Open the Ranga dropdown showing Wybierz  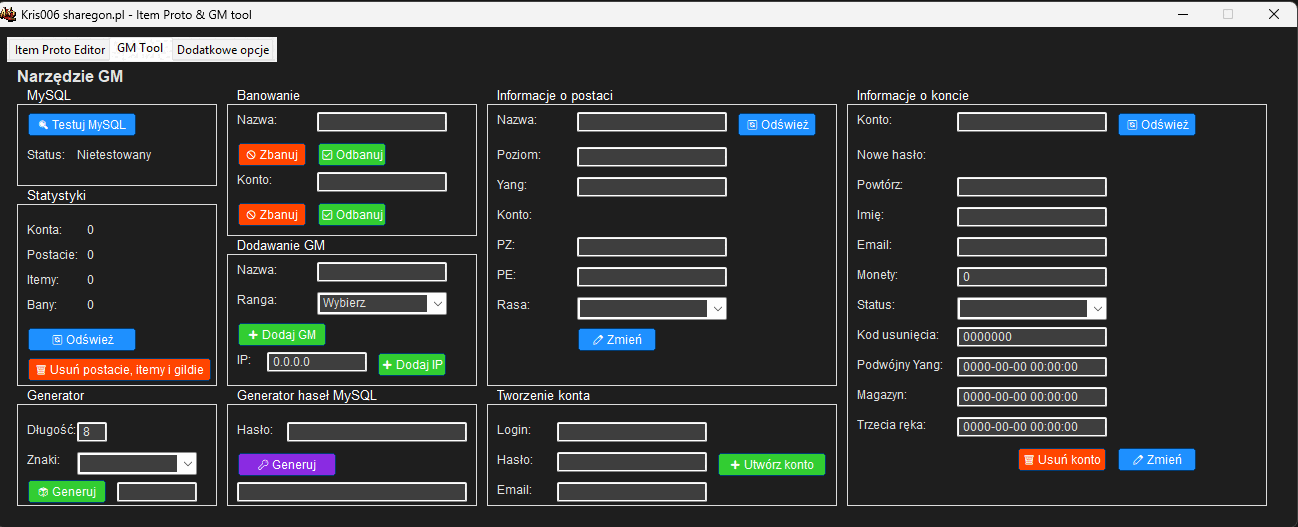coord(382,303)
